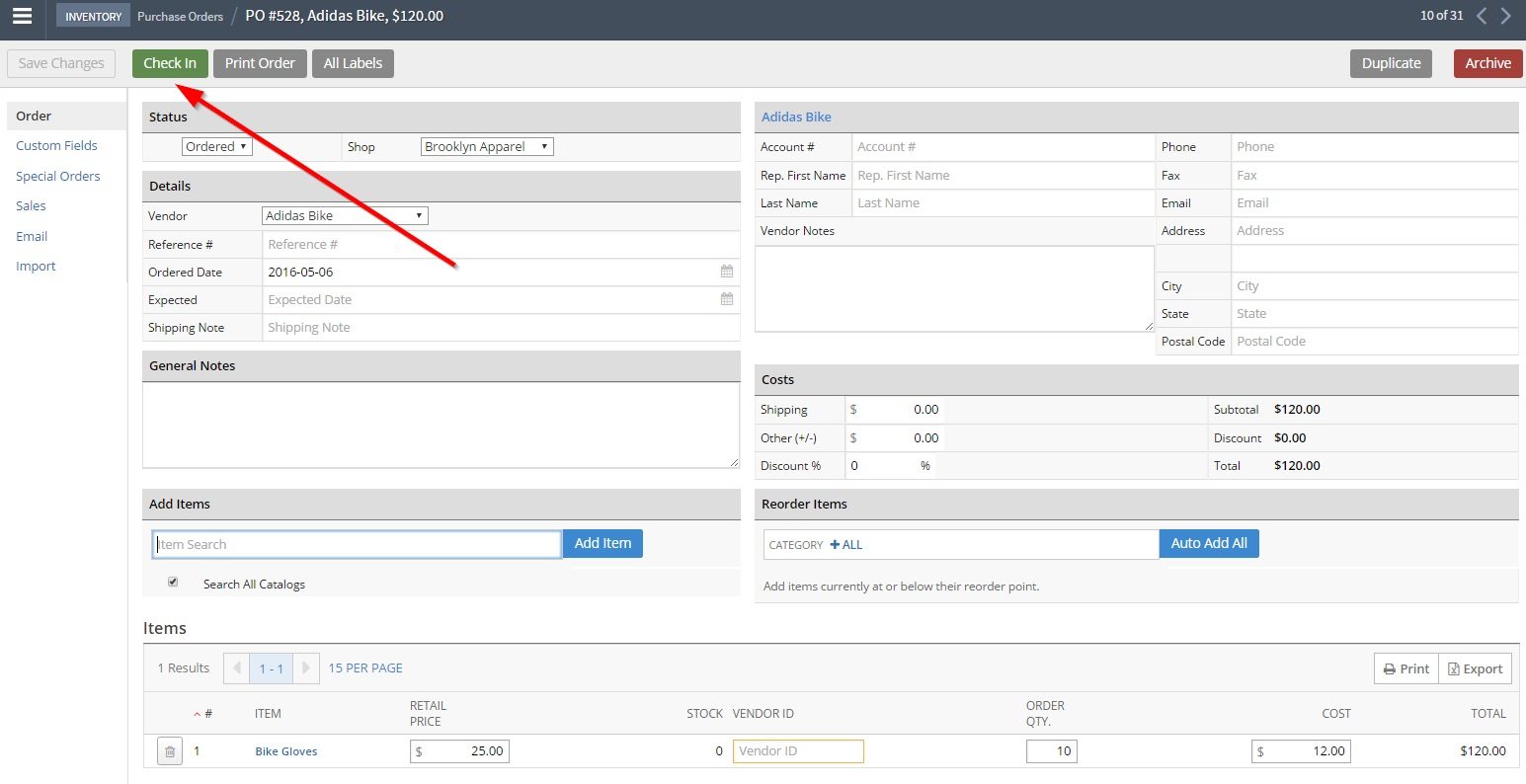Open the Custom Fields sidebar tab

tap(56, 145)
